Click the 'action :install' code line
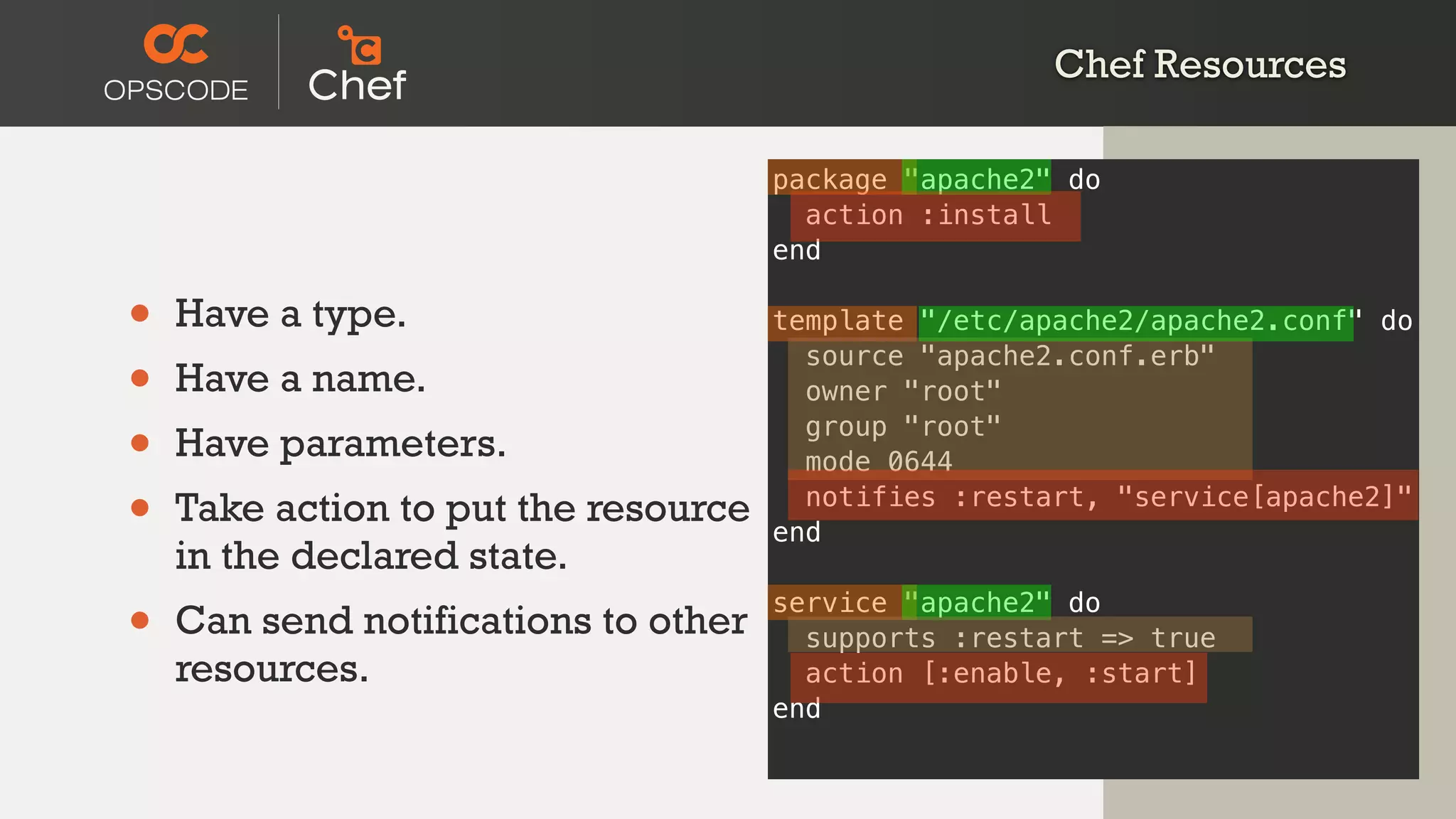 928,215
